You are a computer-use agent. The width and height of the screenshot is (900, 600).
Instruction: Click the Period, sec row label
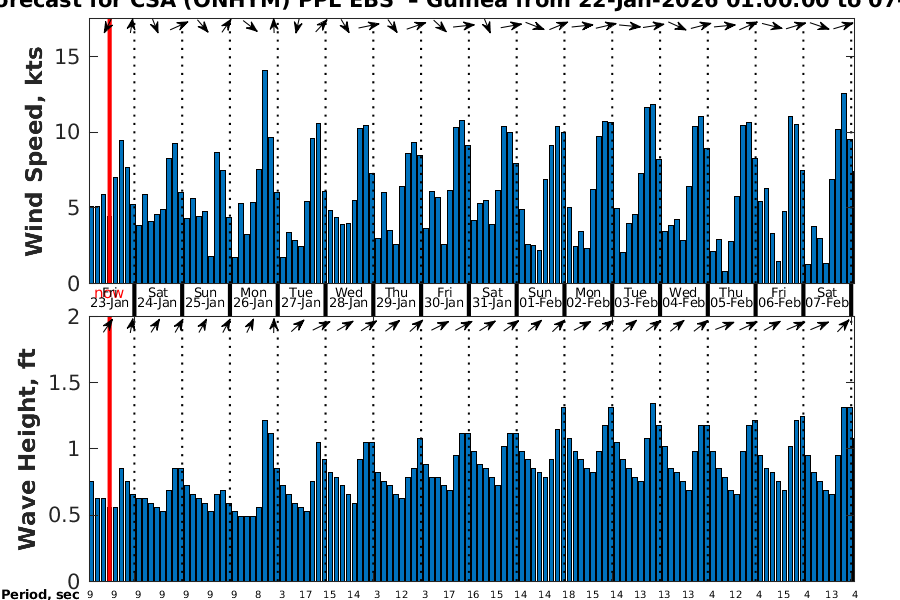(x=40, y=594)
